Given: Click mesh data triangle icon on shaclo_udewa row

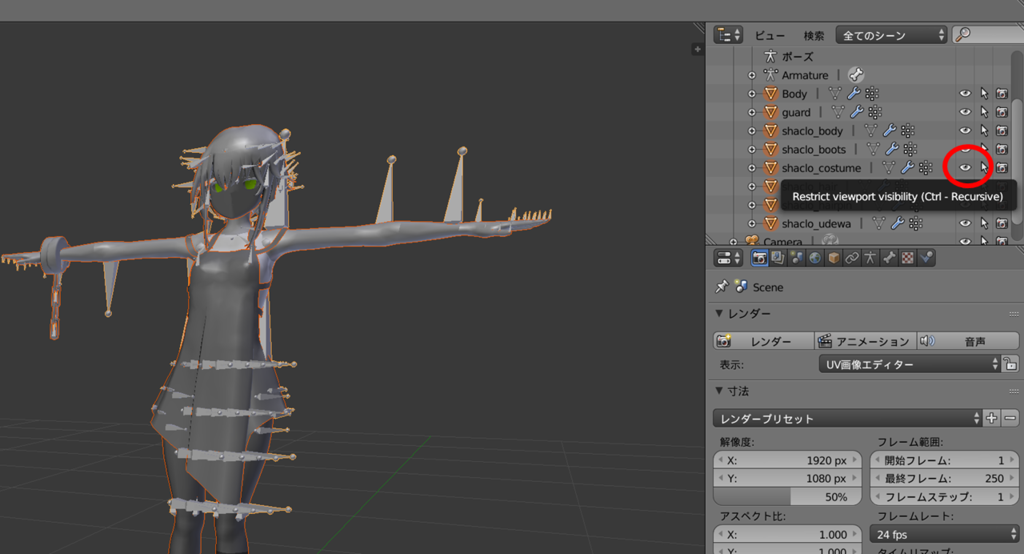Looking at the screenshot, I should point(879,223).
